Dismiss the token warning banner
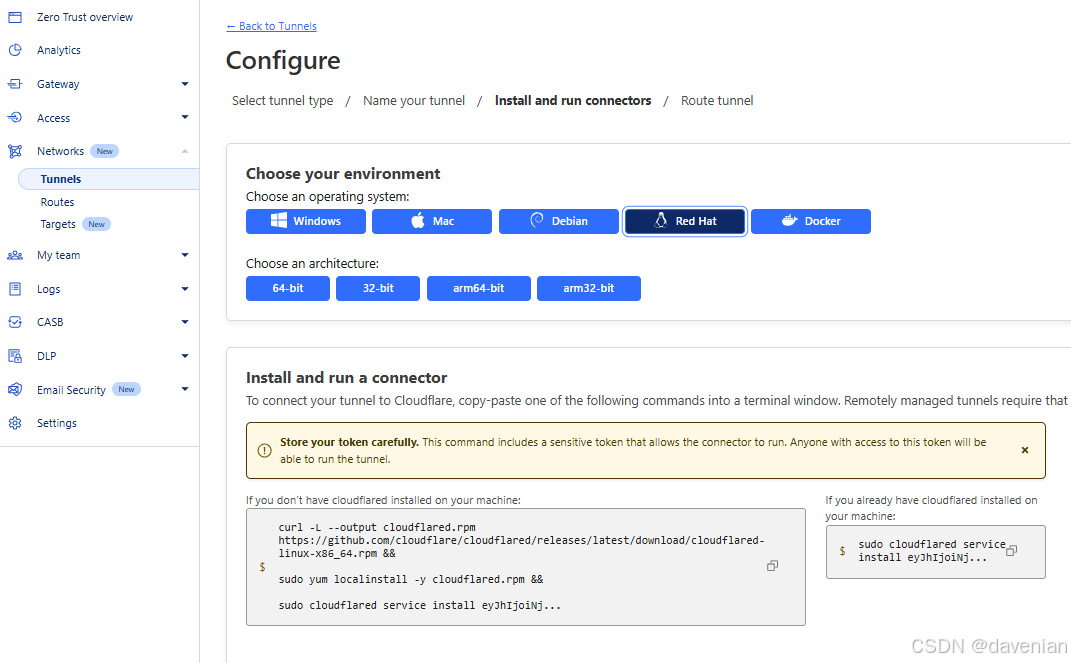This screenshot has height=663, width=1071. click(1024, 451)
